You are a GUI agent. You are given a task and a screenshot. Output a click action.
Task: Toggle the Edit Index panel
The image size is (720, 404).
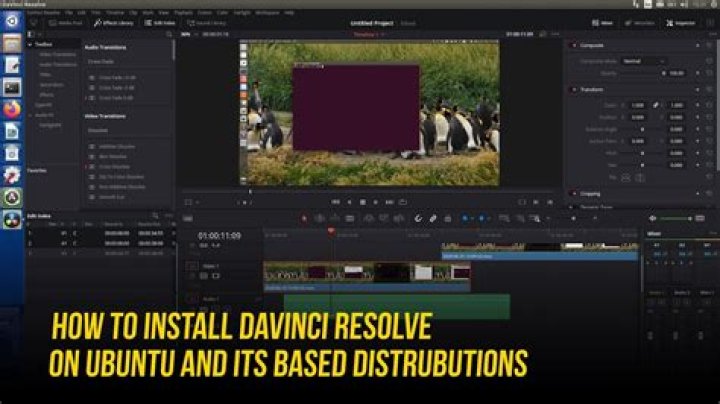point(160,23)
